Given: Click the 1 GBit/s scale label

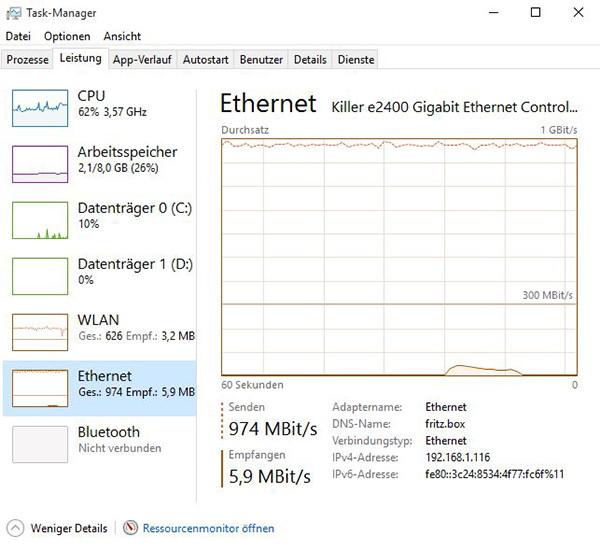Looking at the screenshot, I should pyautogui.click(x=559, y=130).
